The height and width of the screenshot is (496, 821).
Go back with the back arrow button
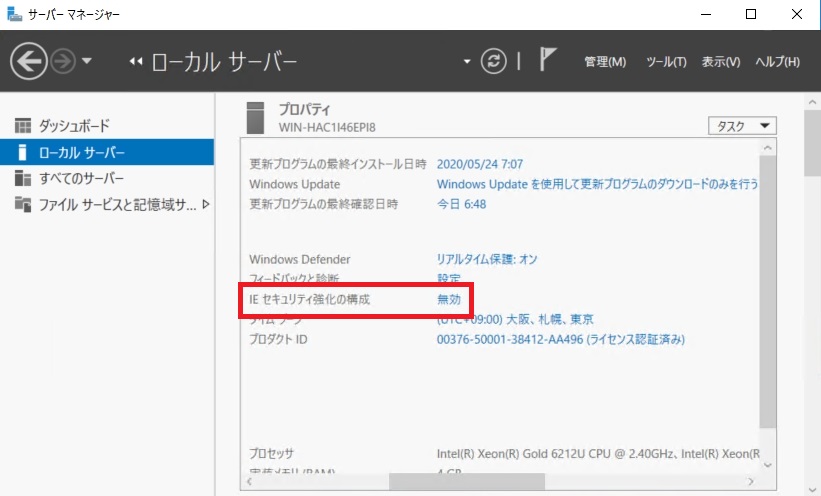(x=29, y=61)
